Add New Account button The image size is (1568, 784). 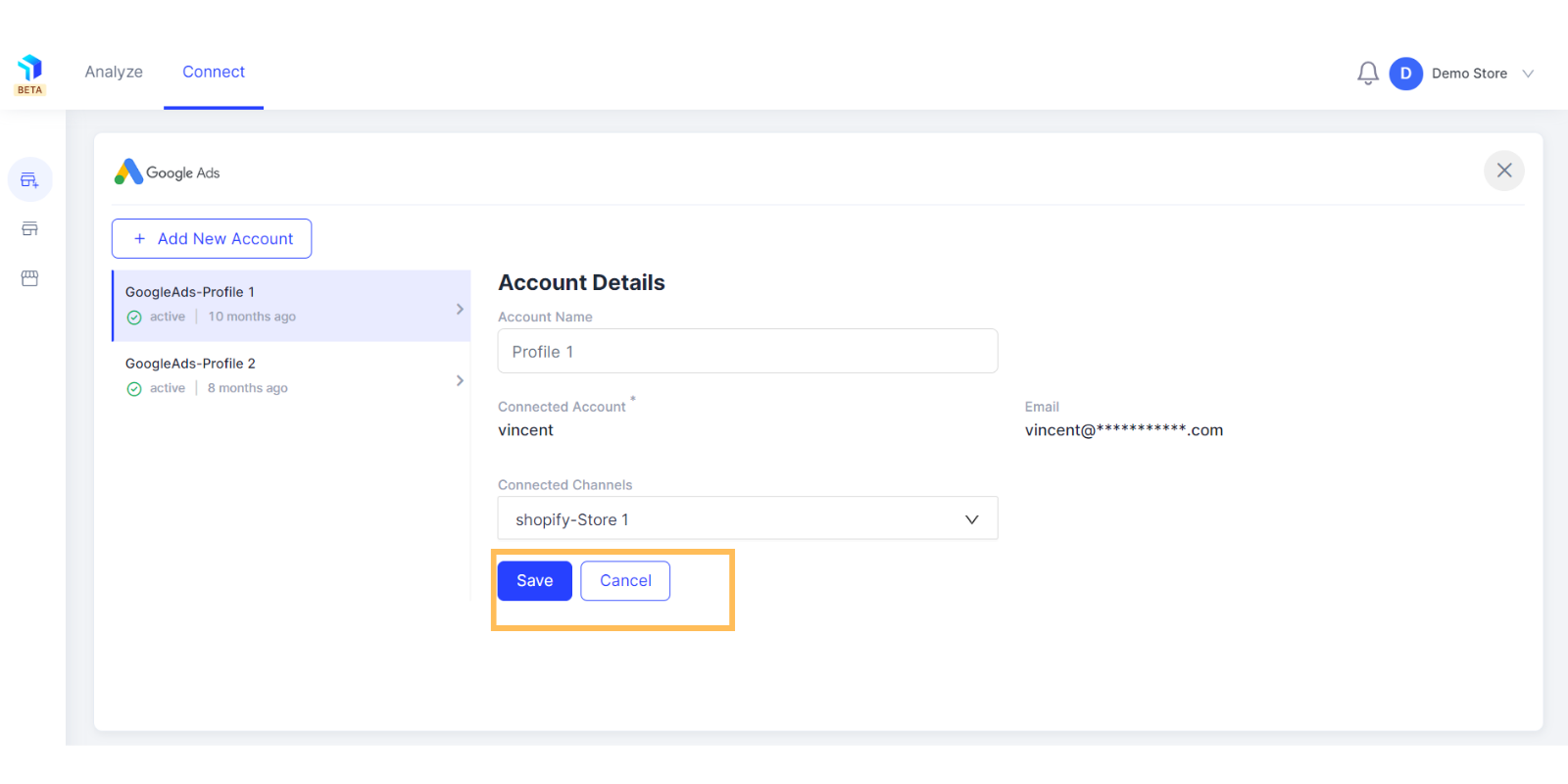tap(212, 239)
